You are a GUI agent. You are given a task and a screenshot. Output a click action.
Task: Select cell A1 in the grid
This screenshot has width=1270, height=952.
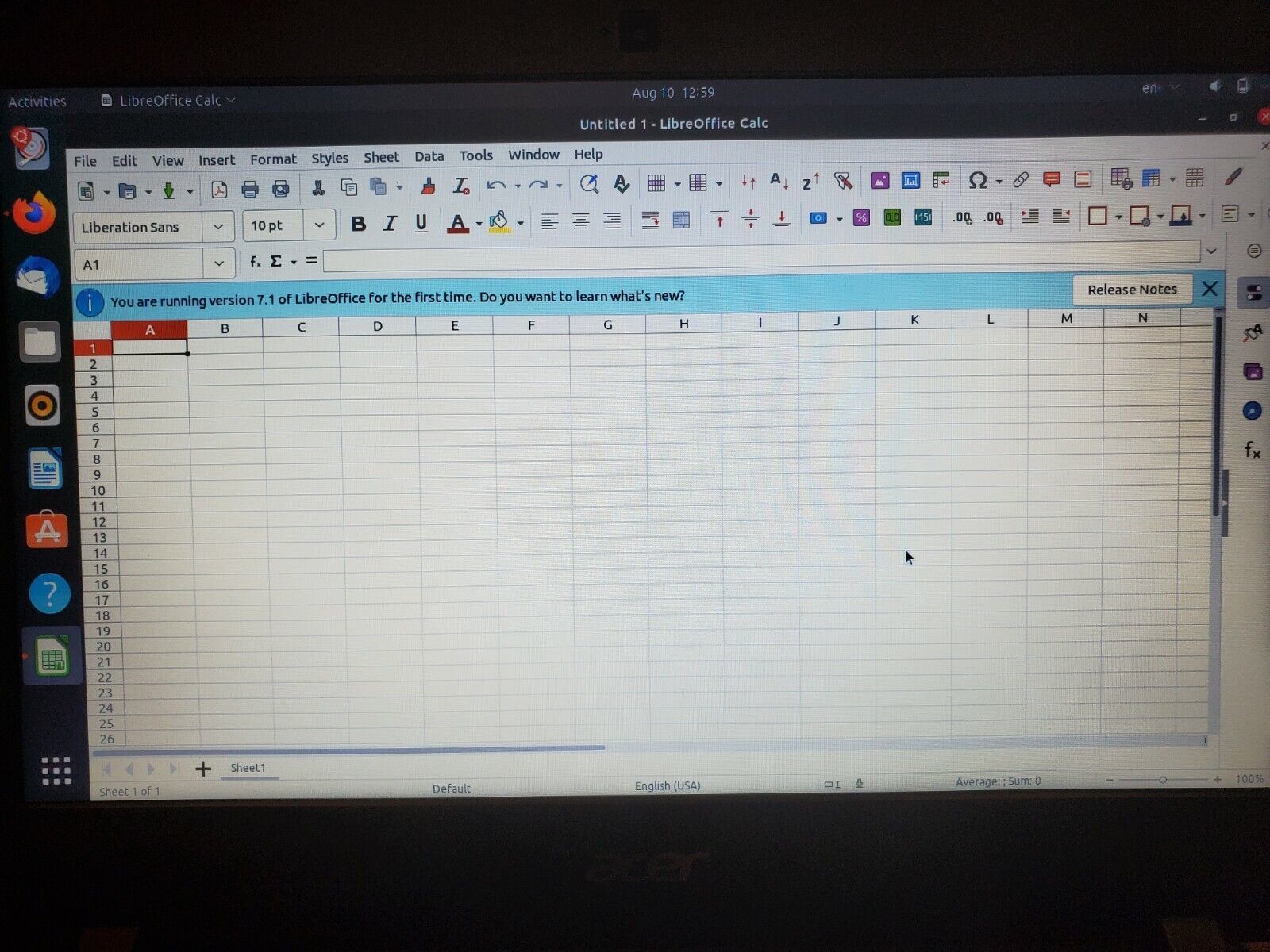[x=150, y=347]
